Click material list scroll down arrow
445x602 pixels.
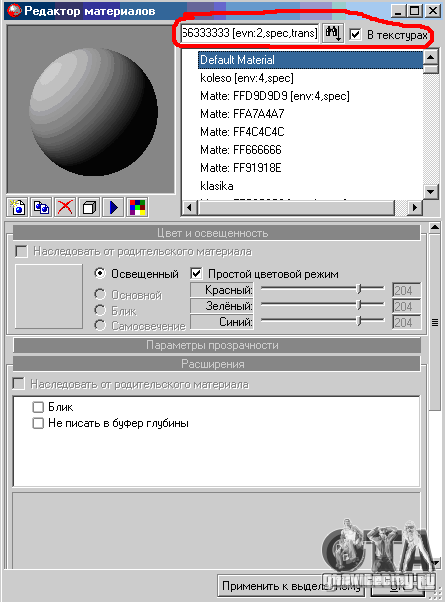(x=430, y=192)
